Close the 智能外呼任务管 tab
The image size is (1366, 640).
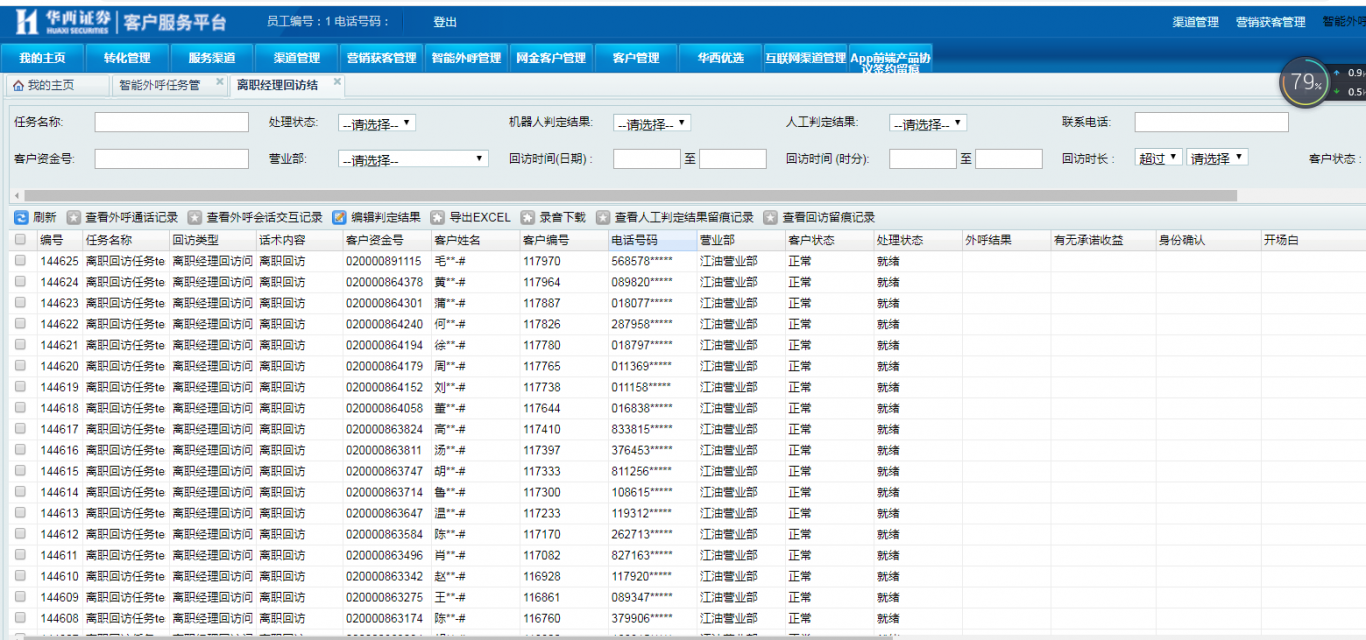click(x=220, y=83)
